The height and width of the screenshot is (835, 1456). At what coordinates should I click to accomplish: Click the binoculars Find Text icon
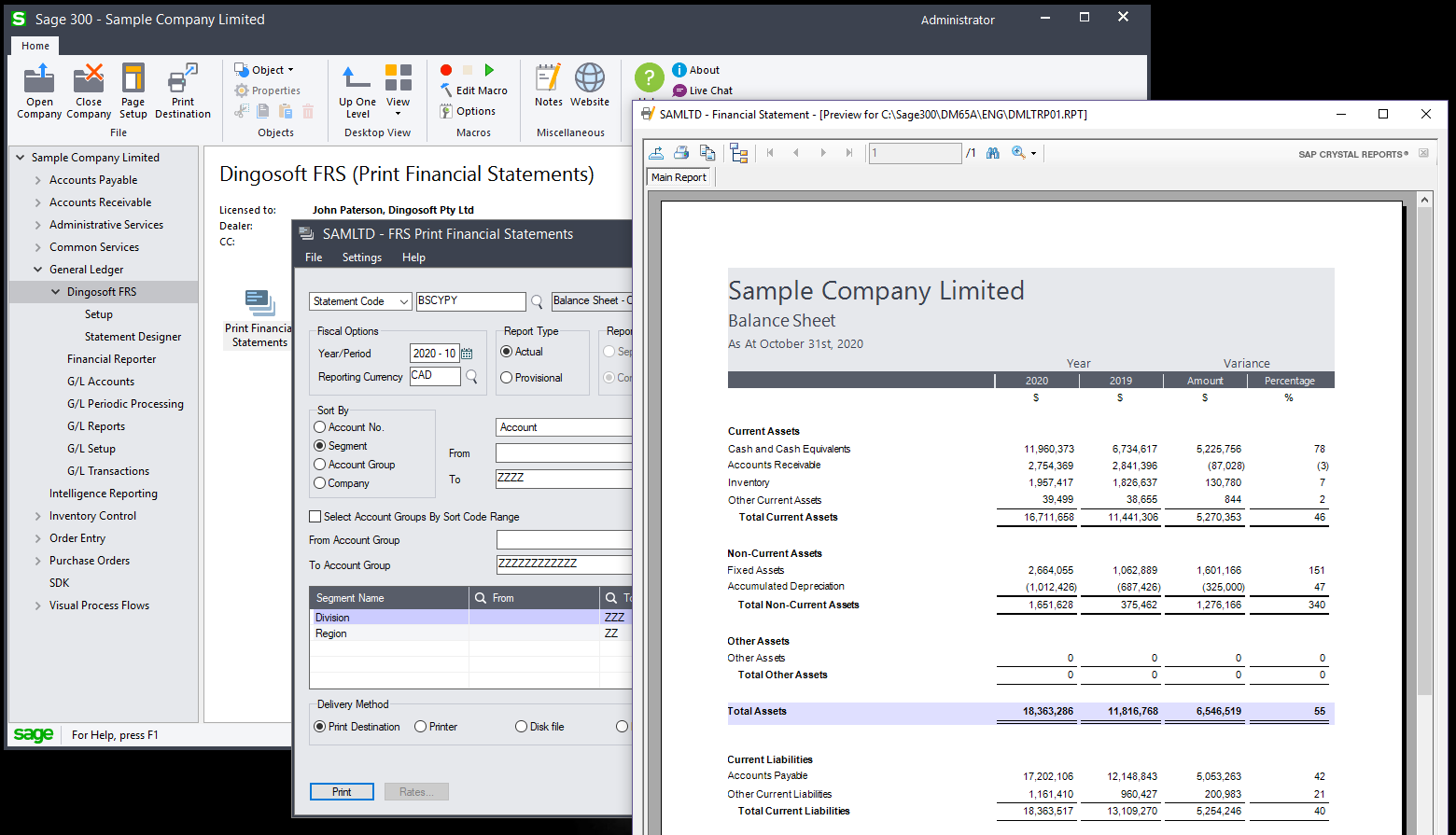[x=992, y=153]
